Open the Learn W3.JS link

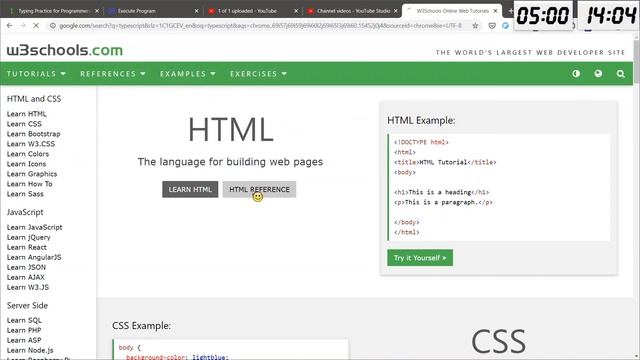point(28,287)
